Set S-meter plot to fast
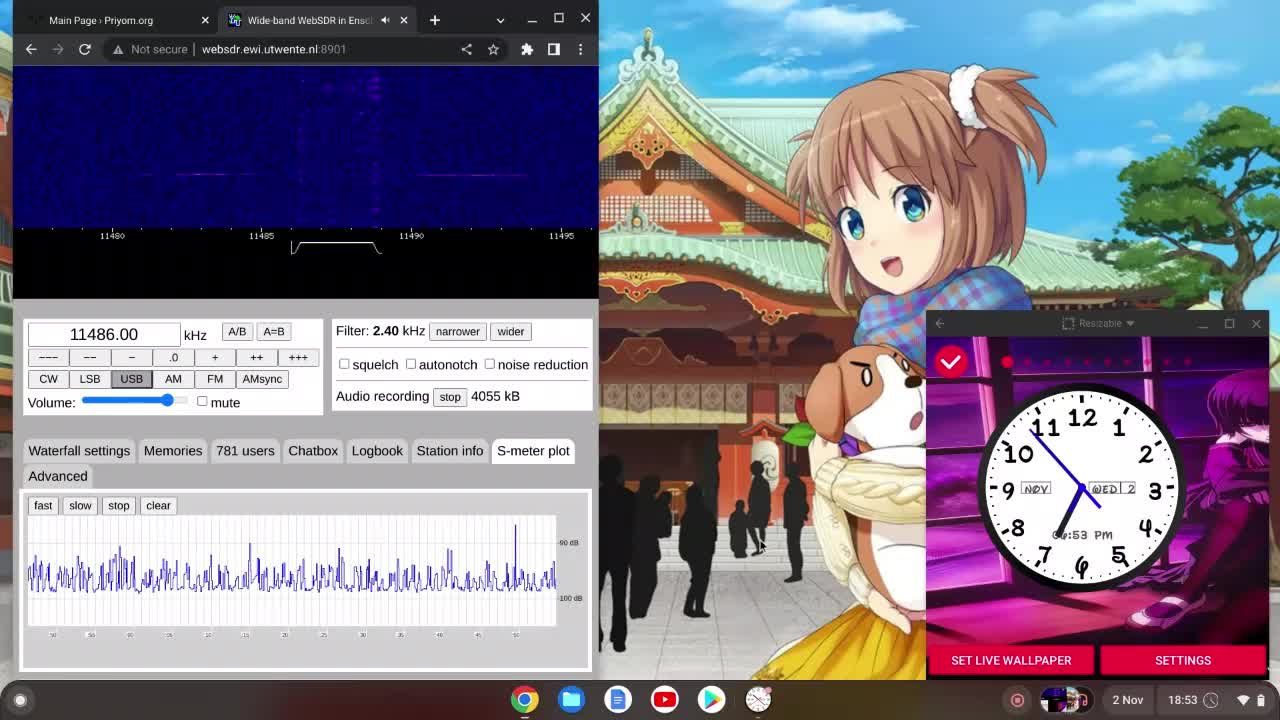 (43, 505)
